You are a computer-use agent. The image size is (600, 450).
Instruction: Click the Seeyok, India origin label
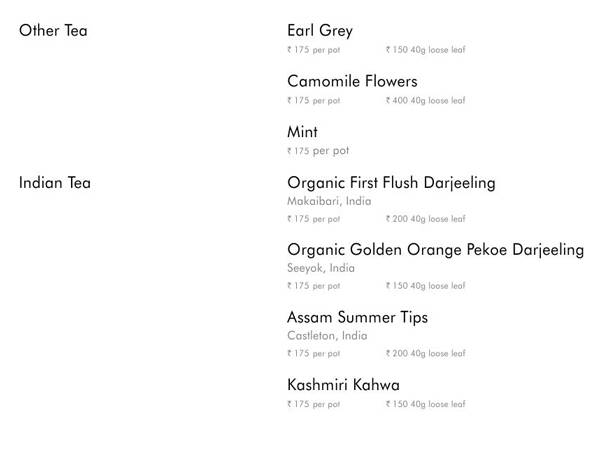point(320,268)
